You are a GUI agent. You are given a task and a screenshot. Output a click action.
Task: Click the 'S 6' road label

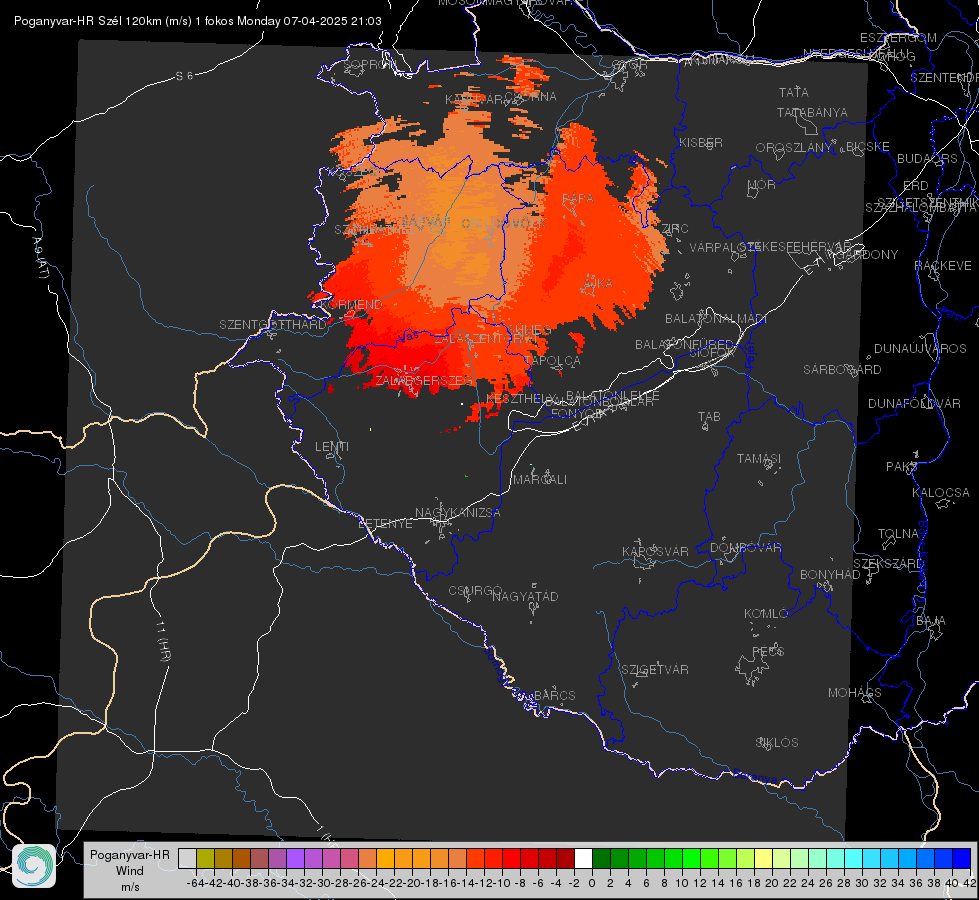[184, 76]
